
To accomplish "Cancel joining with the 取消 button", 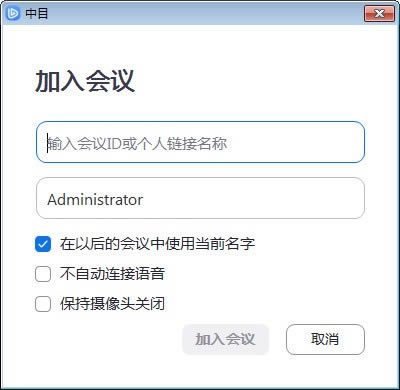I will click(x=325, y=339).
